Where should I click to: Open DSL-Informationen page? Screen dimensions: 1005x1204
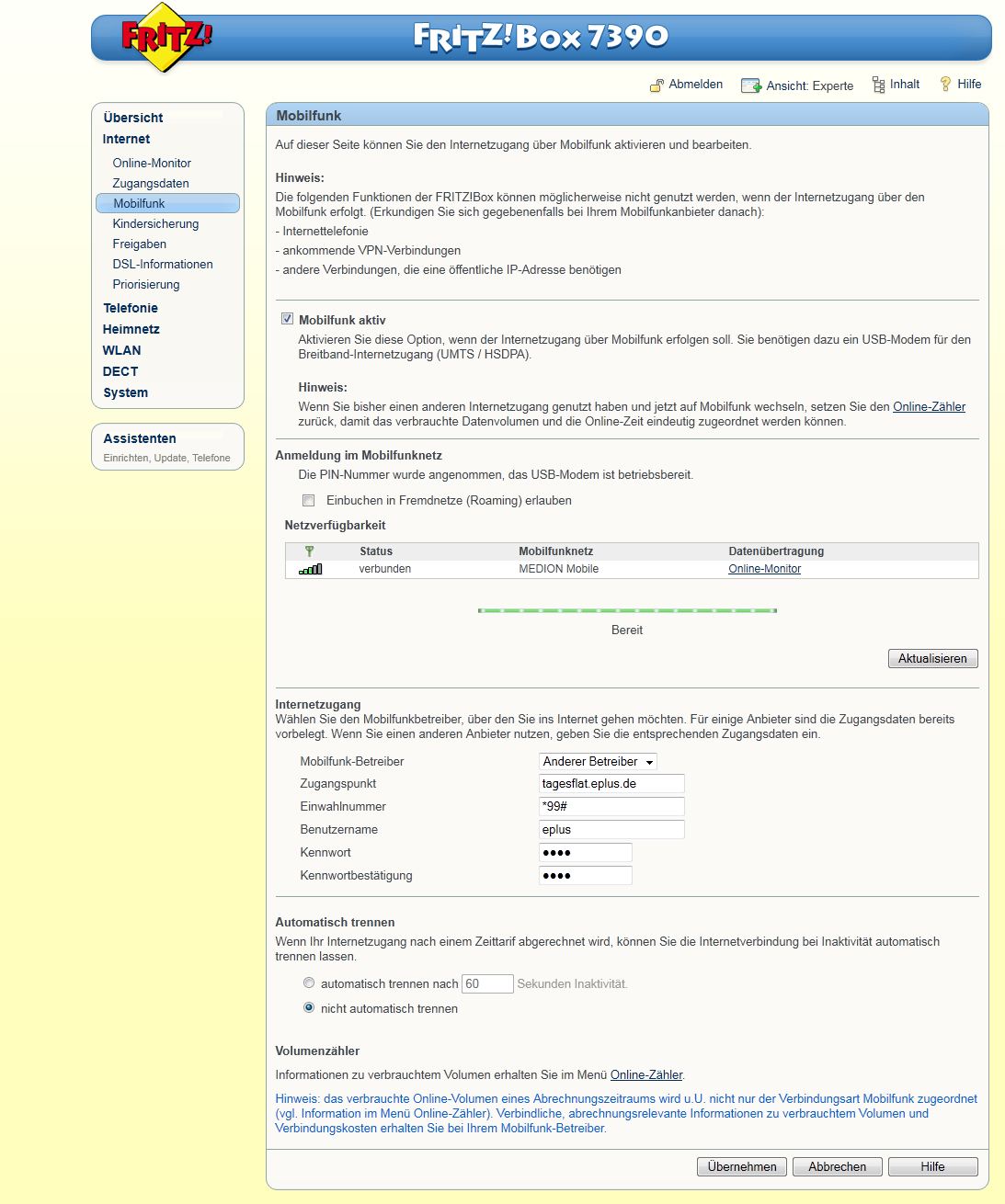click(x=163, y=264)
